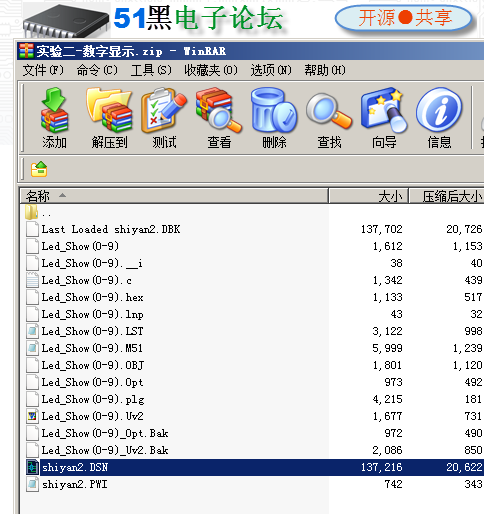Click the icon of Led_Show(0-9).plg

(x=32, y=399)
